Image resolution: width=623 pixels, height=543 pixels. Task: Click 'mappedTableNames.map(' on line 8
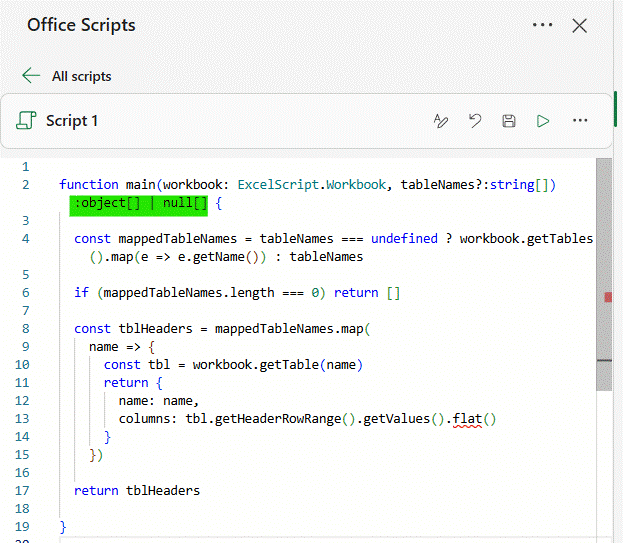coord(292,329)
